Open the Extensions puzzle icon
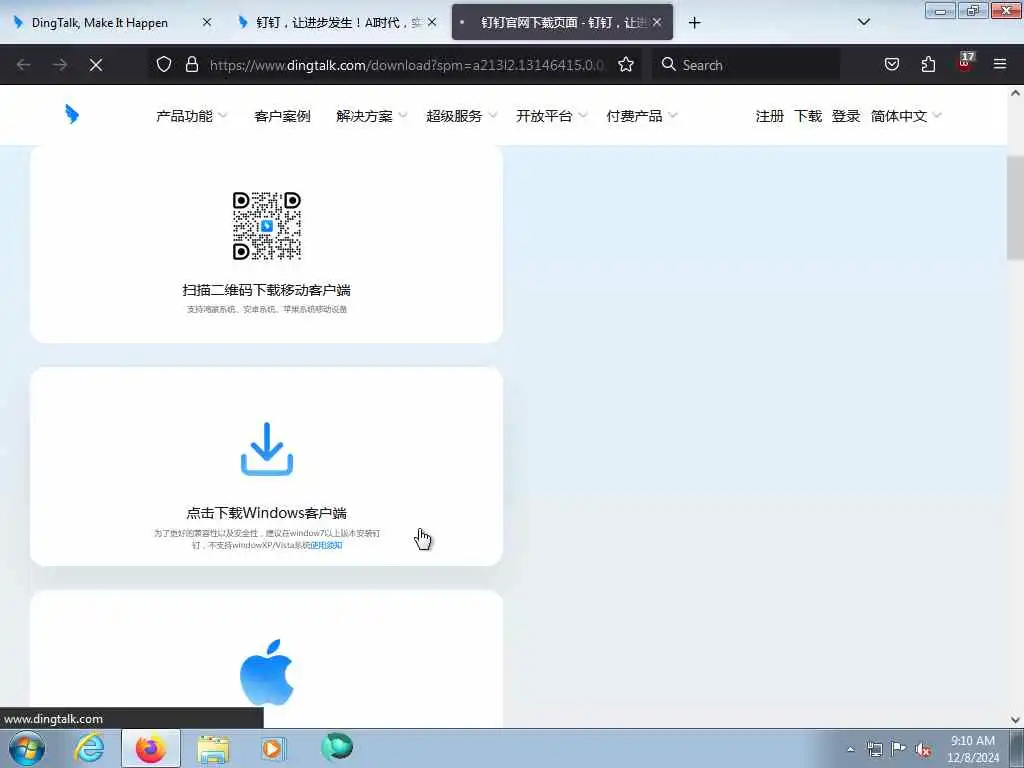Screen dimensions: 1024x768 click(928, 64)
